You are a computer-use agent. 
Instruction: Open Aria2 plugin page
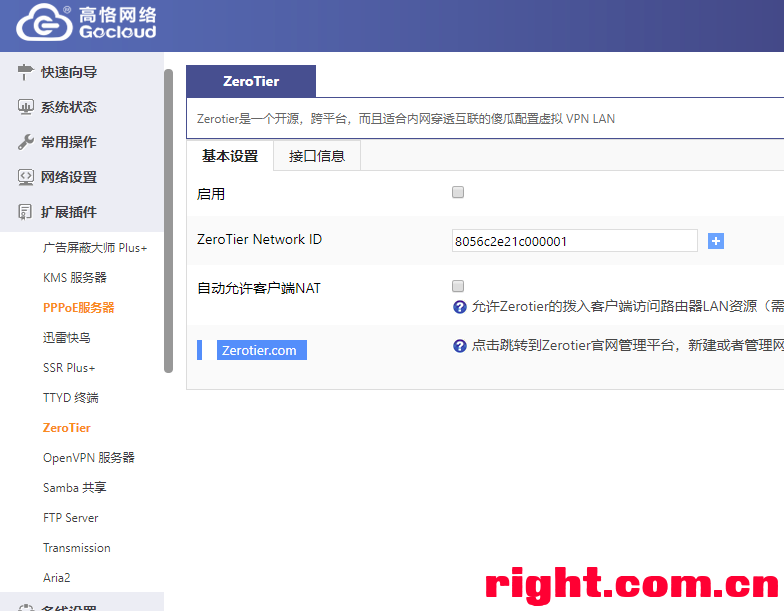tap(56, 578)
